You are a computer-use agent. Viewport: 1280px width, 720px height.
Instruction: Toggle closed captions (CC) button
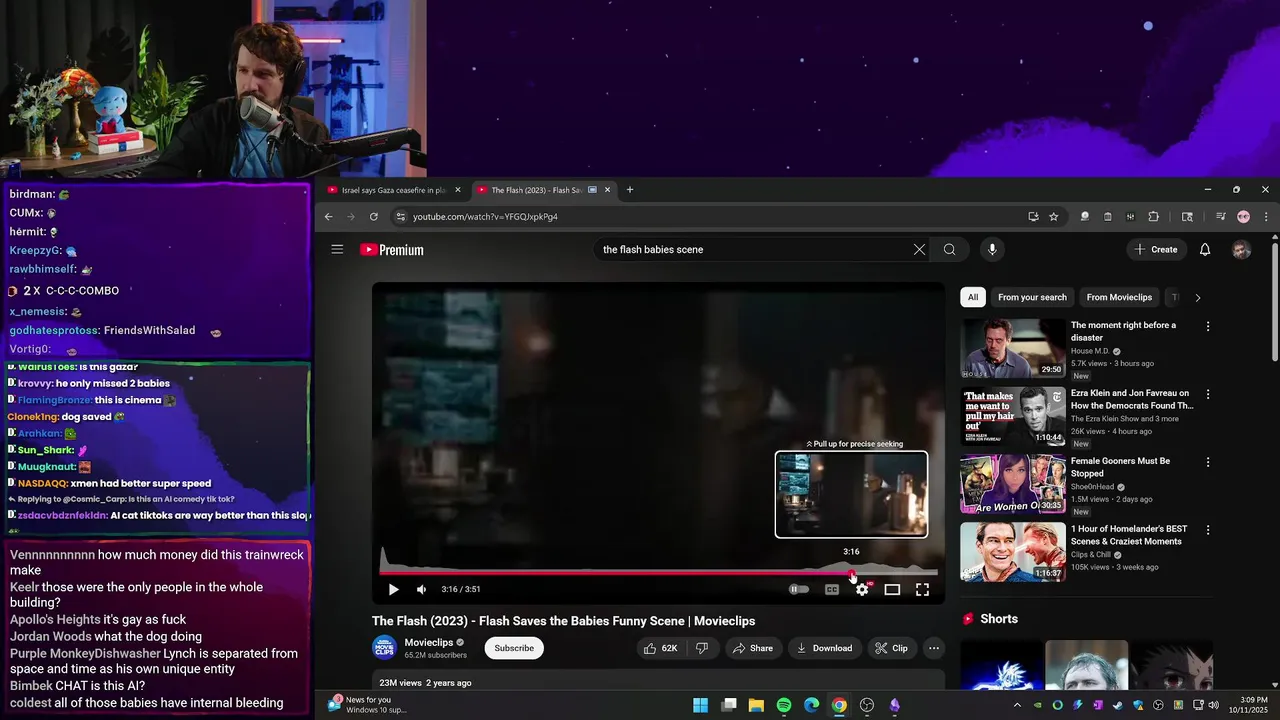pyautogui.click(x=831, y=590)
